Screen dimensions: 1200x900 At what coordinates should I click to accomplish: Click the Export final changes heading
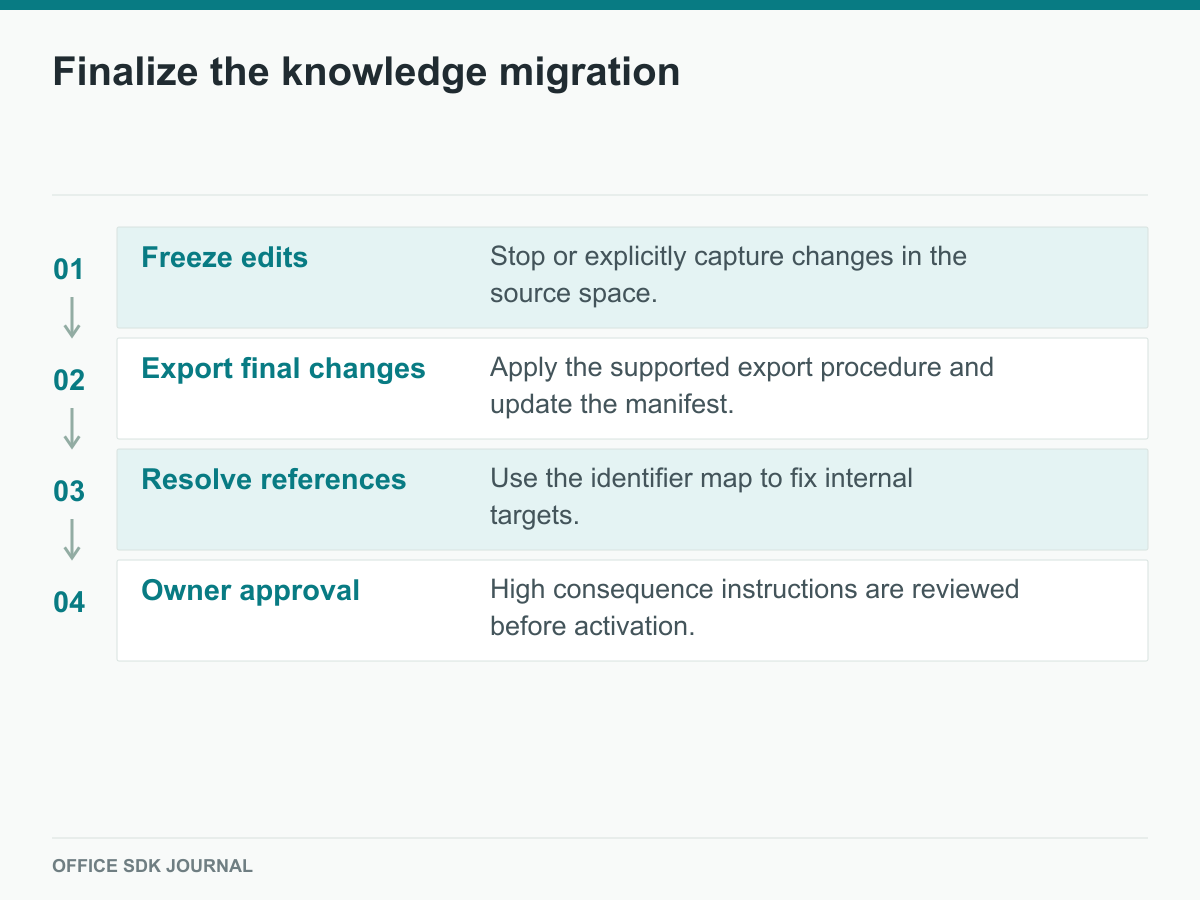coord(284,369)
